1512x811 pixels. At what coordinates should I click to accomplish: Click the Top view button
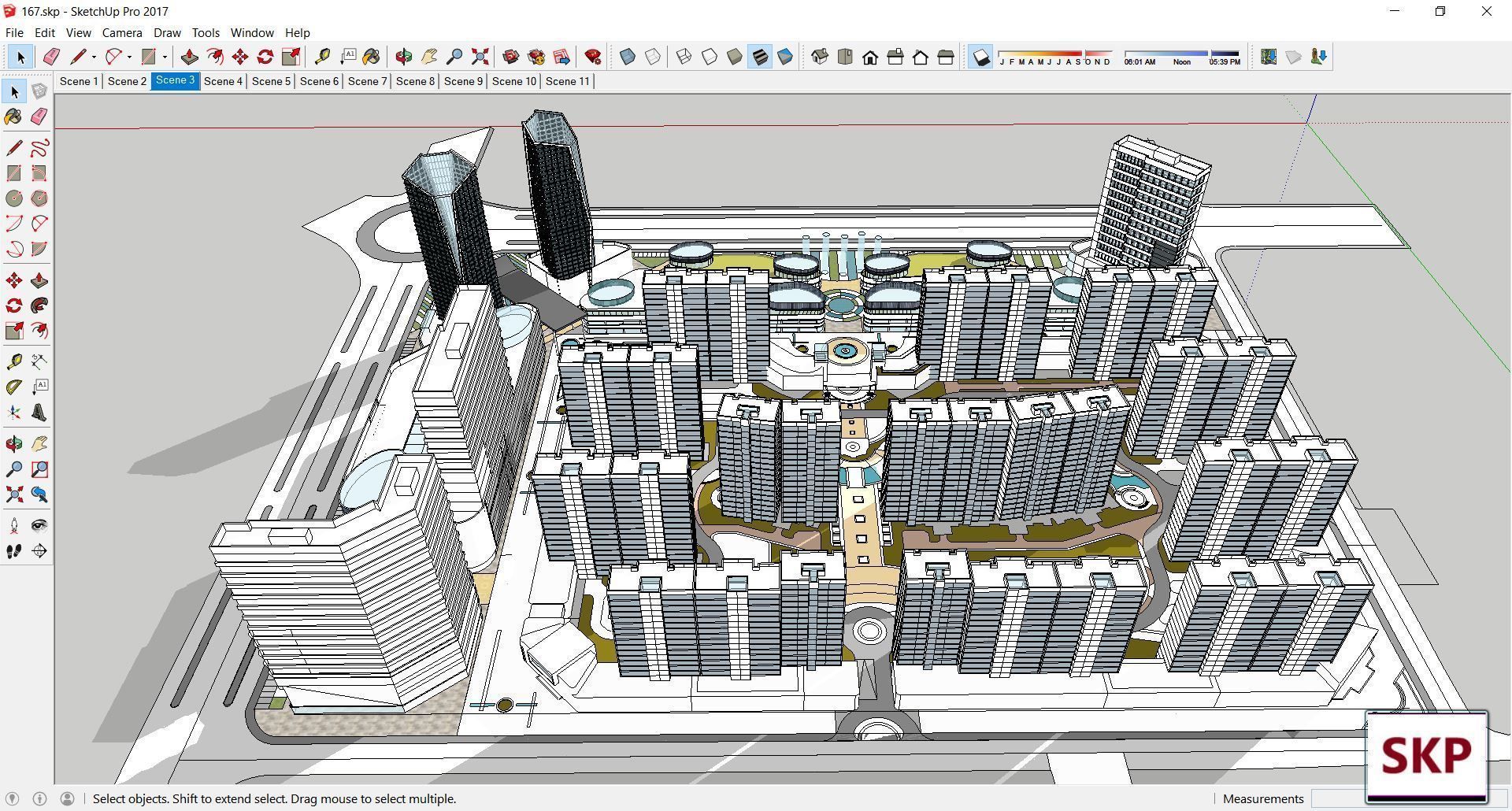pos(845,57)
